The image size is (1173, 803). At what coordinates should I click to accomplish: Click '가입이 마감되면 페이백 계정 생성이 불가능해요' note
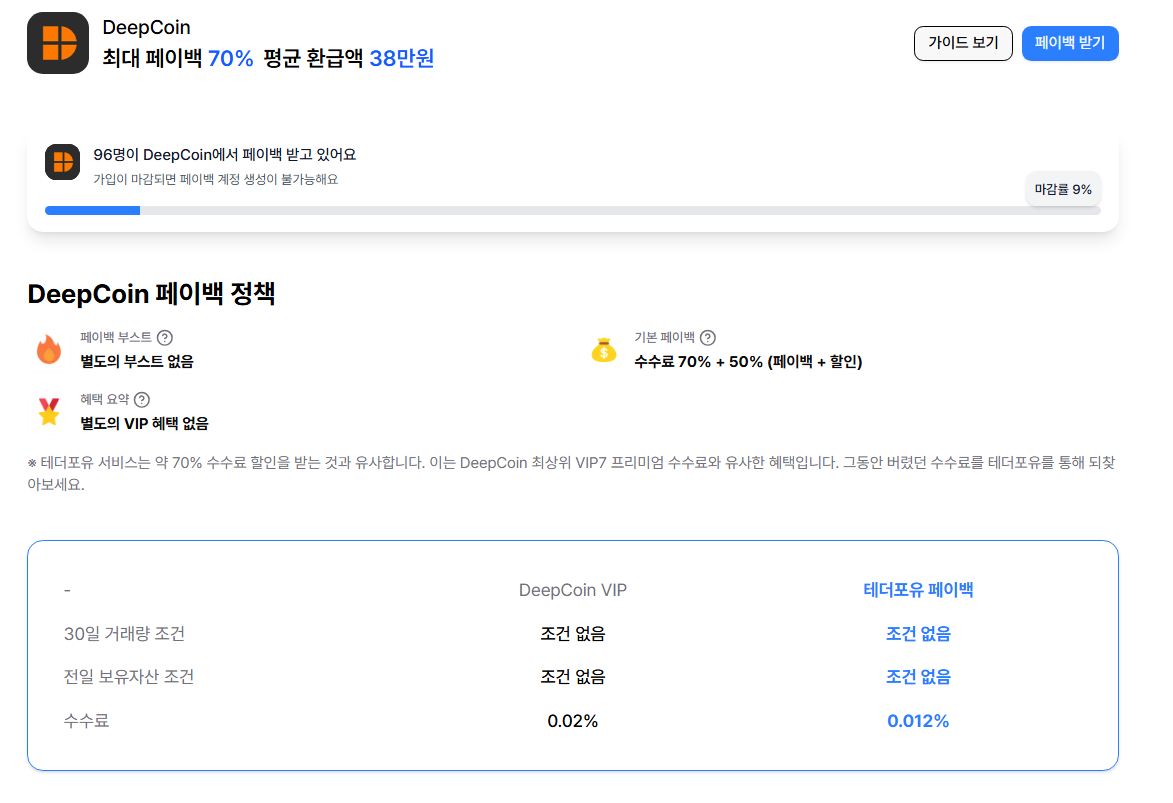(x=215, y=180)
